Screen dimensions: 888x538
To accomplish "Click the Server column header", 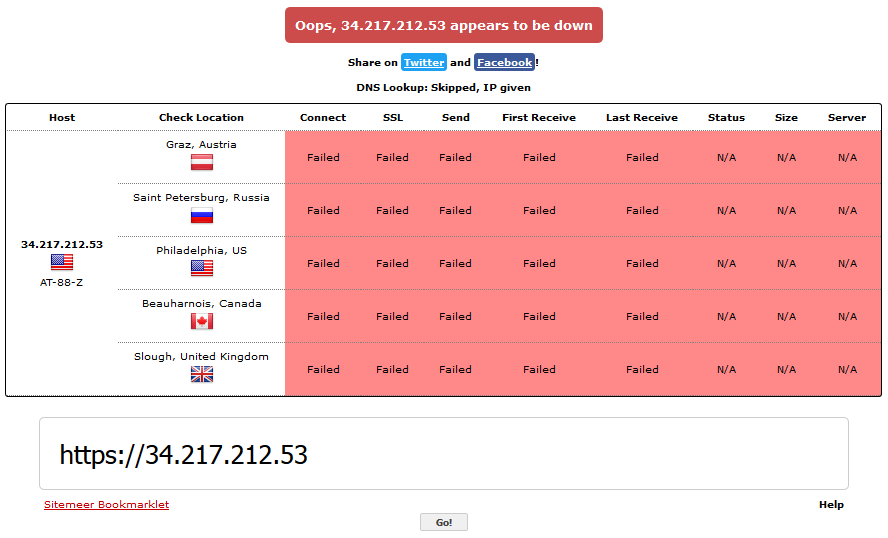I will (847, 117).
